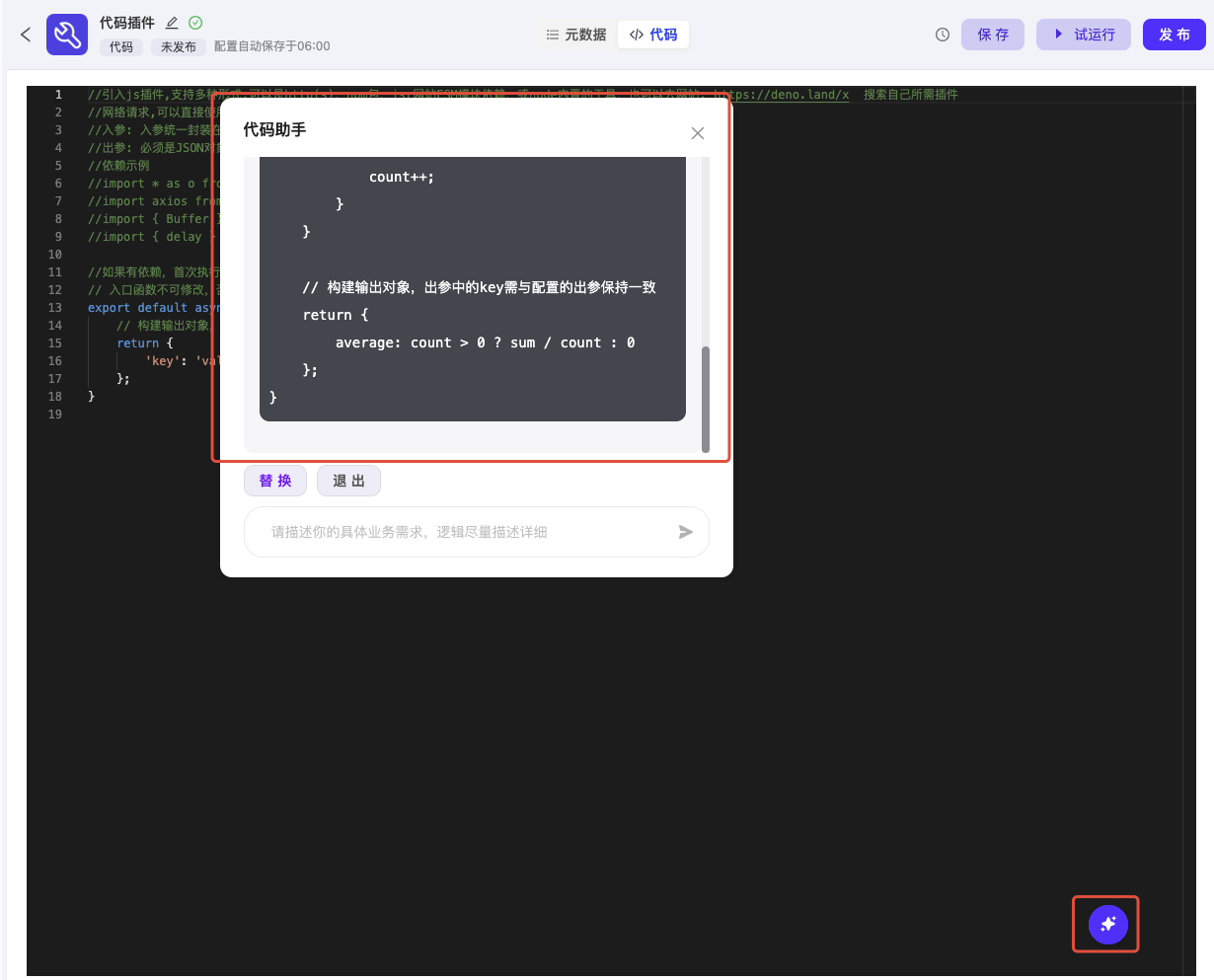Click 退出 to exit the assistant
Image resolution: width=1214 pixels, height=980 pixels.
click(348, 481)
